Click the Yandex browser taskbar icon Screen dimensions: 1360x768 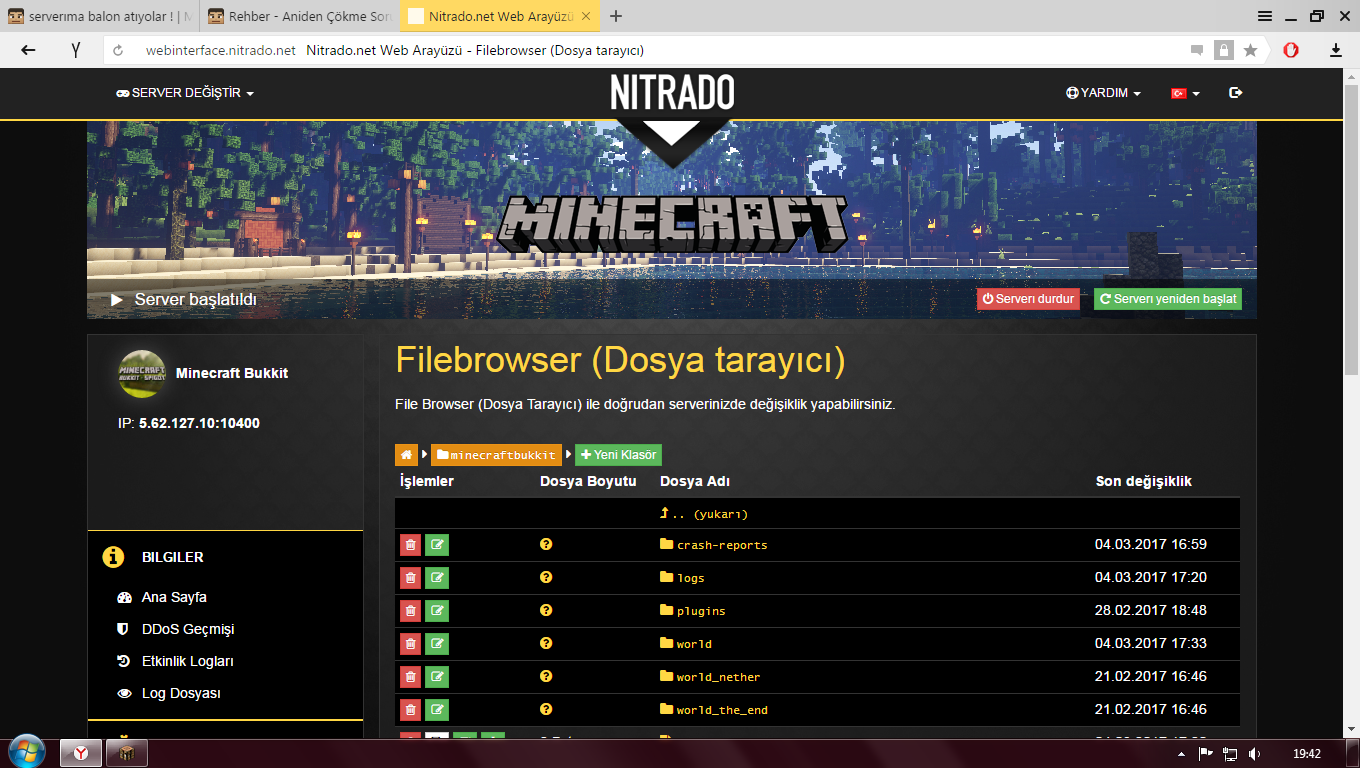81,753
